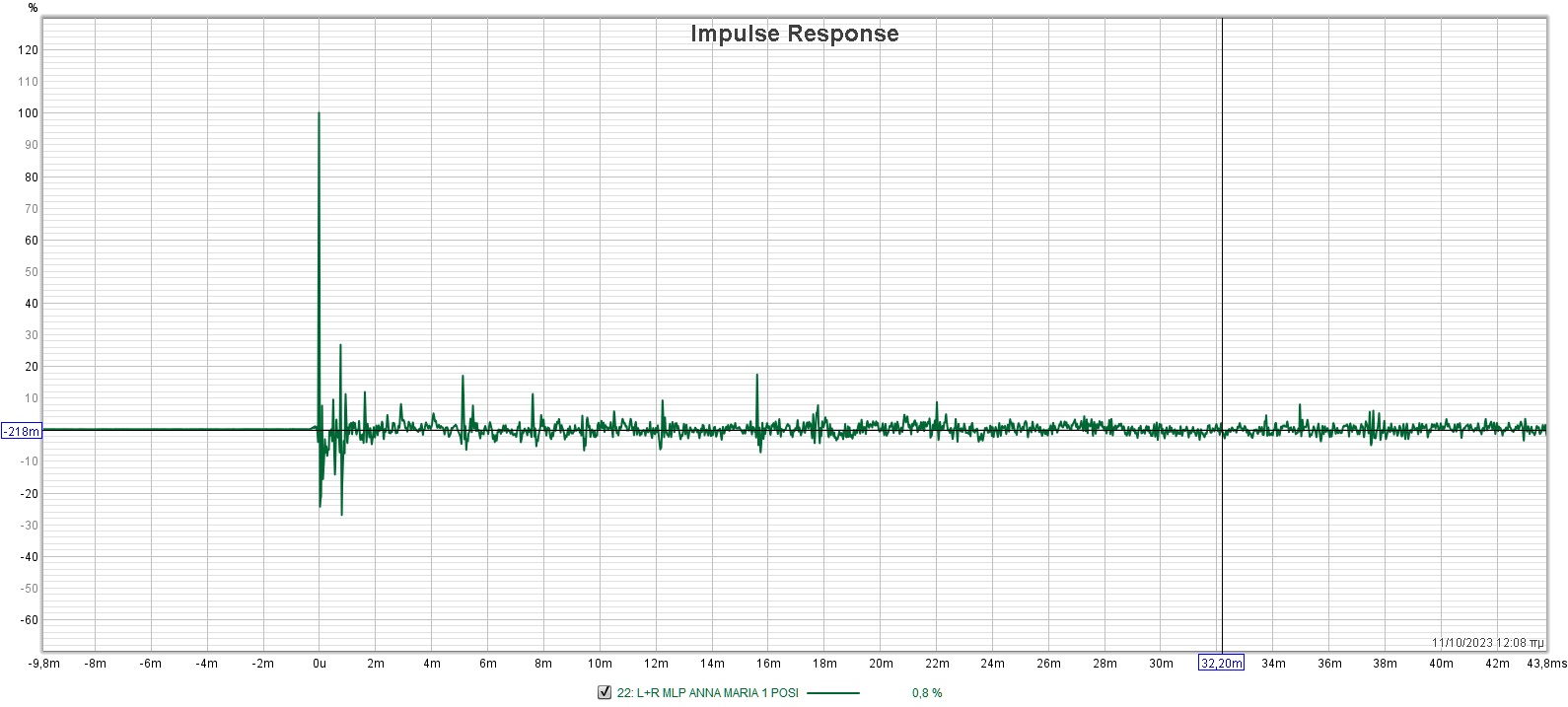1568x707 pixels.
Task: Click the -9,8m start label on time axis
Action: [44, 664]
